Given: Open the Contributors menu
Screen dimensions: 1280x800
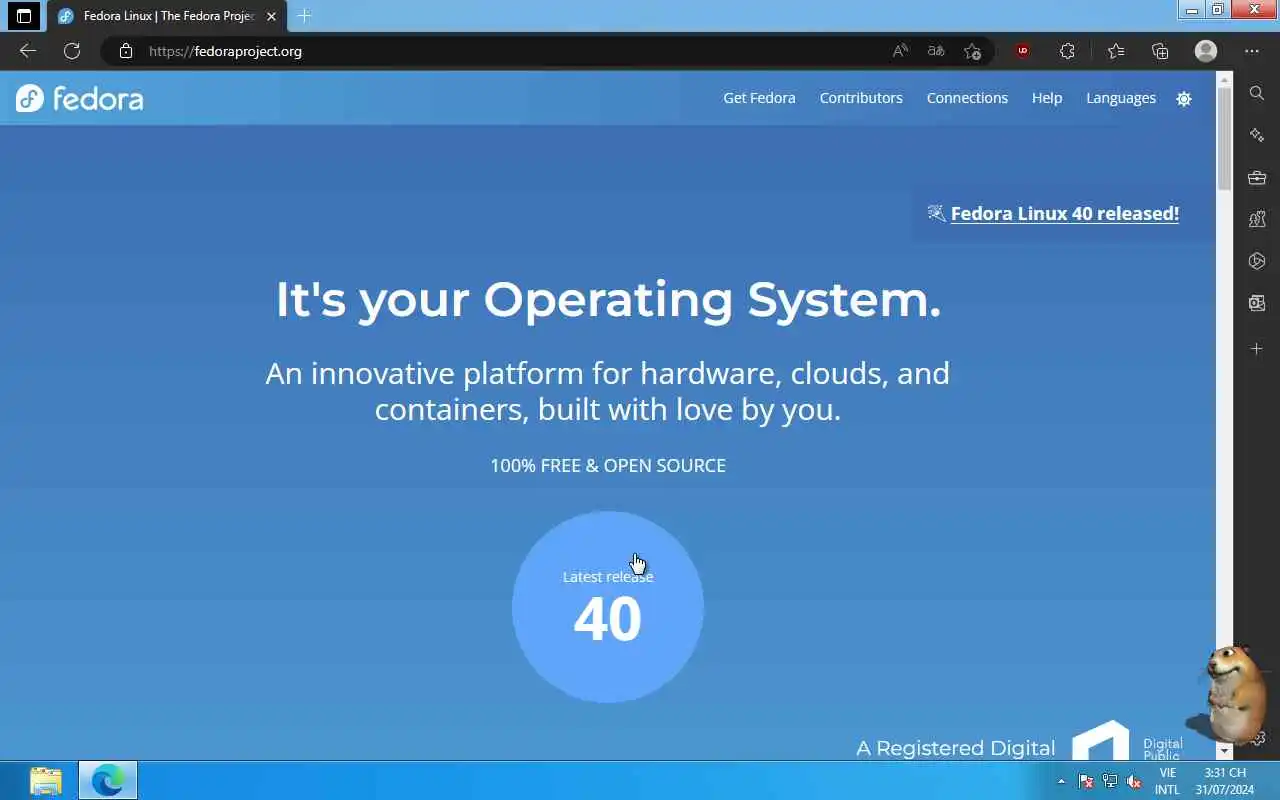Looking at the screenshot, I should pos(861,98).
